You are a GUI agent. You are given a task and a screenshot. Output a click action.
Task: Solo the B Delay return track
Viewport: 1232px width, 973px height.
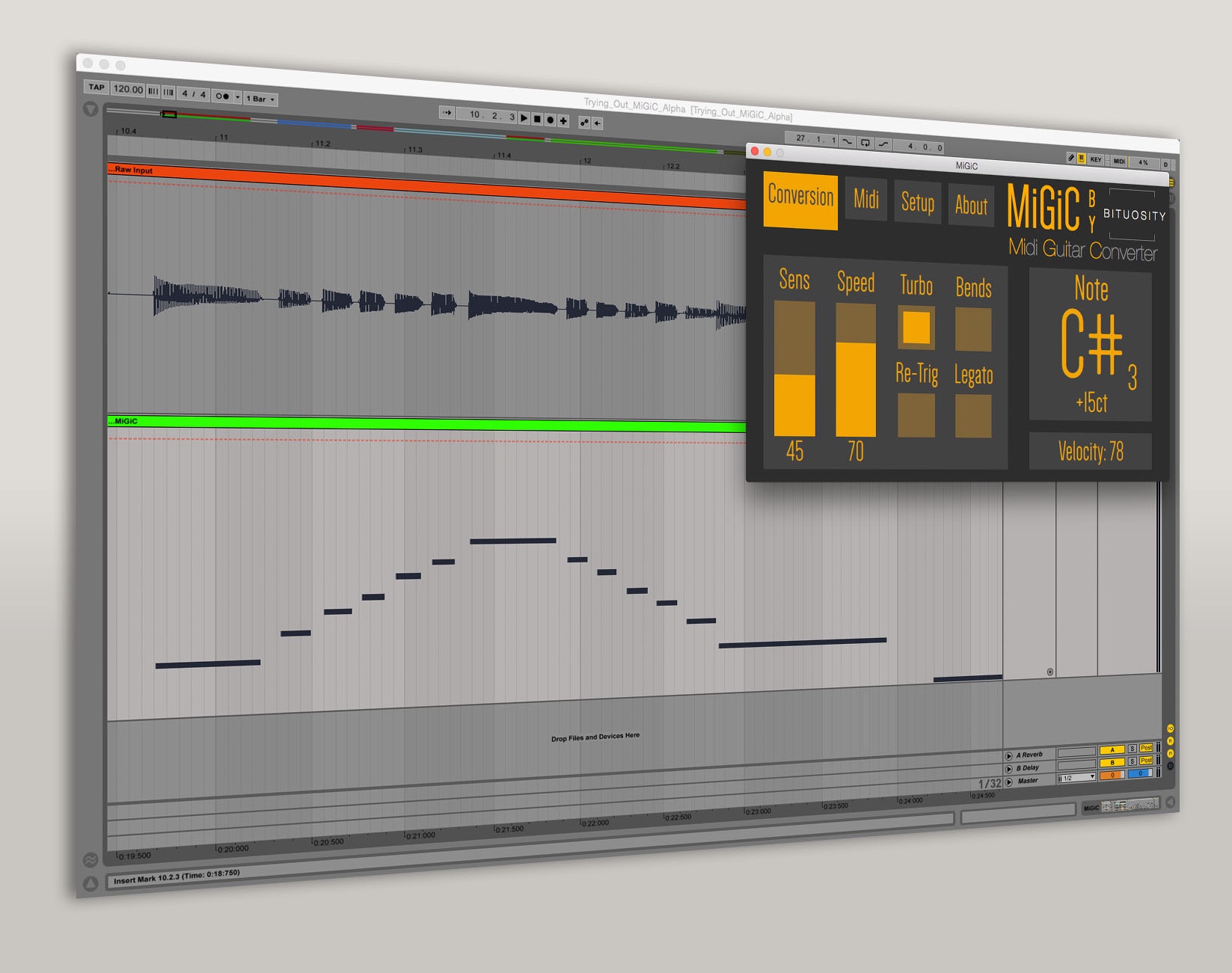pyautogui.click(x=1132, y=761)
